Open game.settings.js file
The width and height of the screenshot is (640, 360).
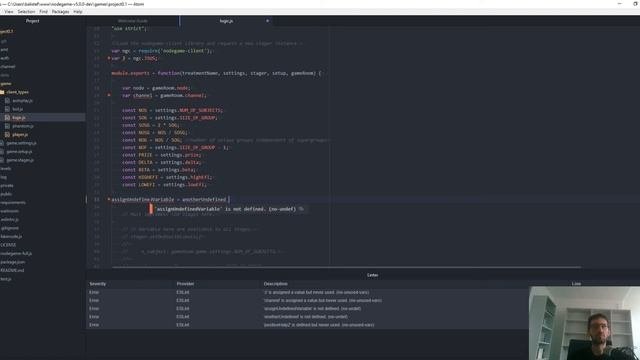(21, 143)
